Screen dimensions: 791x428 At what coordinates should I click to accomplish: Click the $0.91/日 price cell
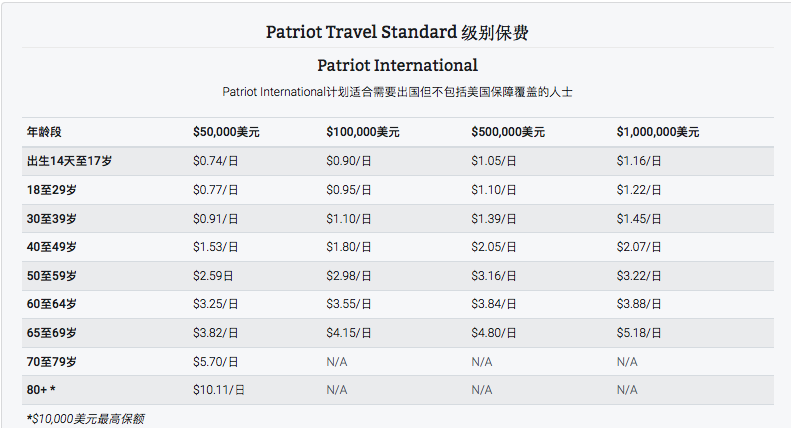coord(215,219)
